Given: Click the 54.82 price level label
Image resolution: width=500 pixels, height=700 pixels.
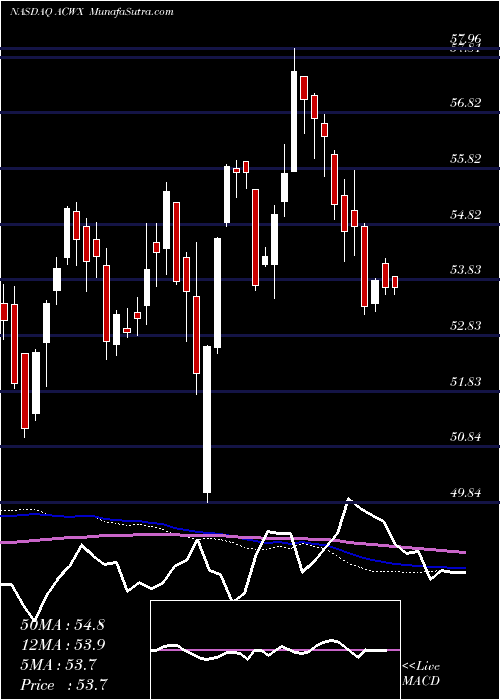Looking at the screenshot, I should pos(466,214).
